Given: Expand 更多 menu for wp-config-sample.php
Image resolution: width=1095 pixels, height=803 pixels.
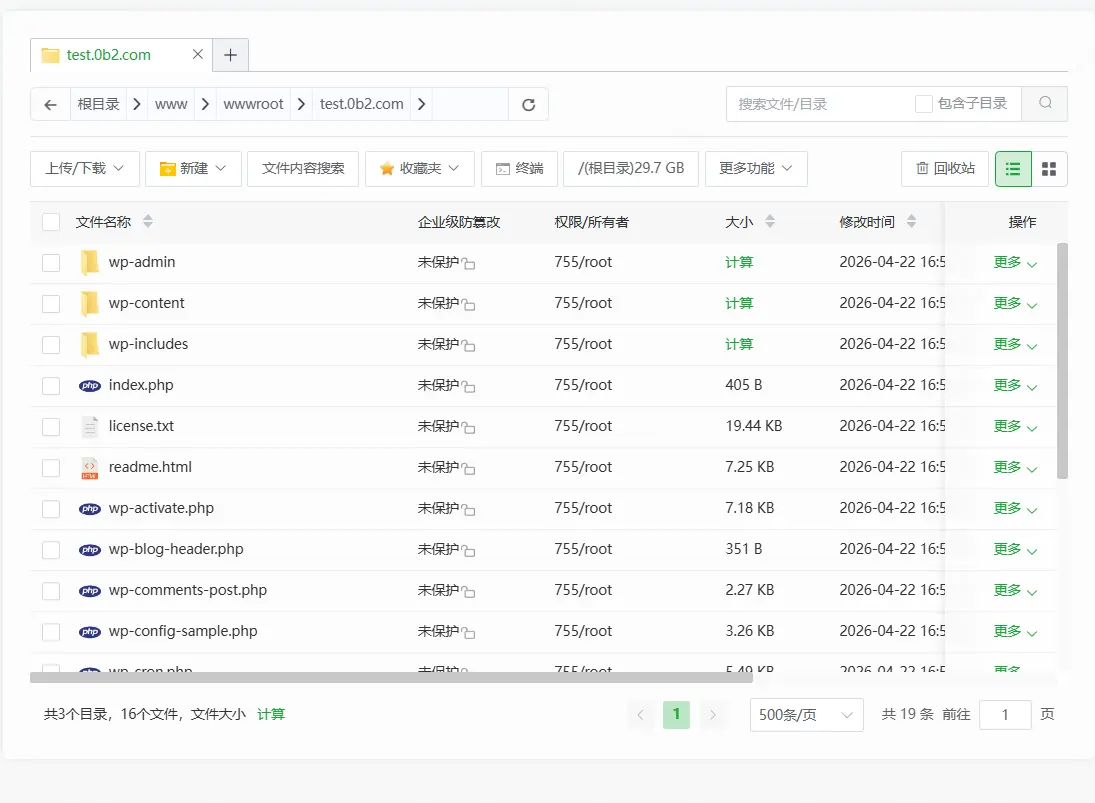Looking at the screenshot, I should [1015, 632].
